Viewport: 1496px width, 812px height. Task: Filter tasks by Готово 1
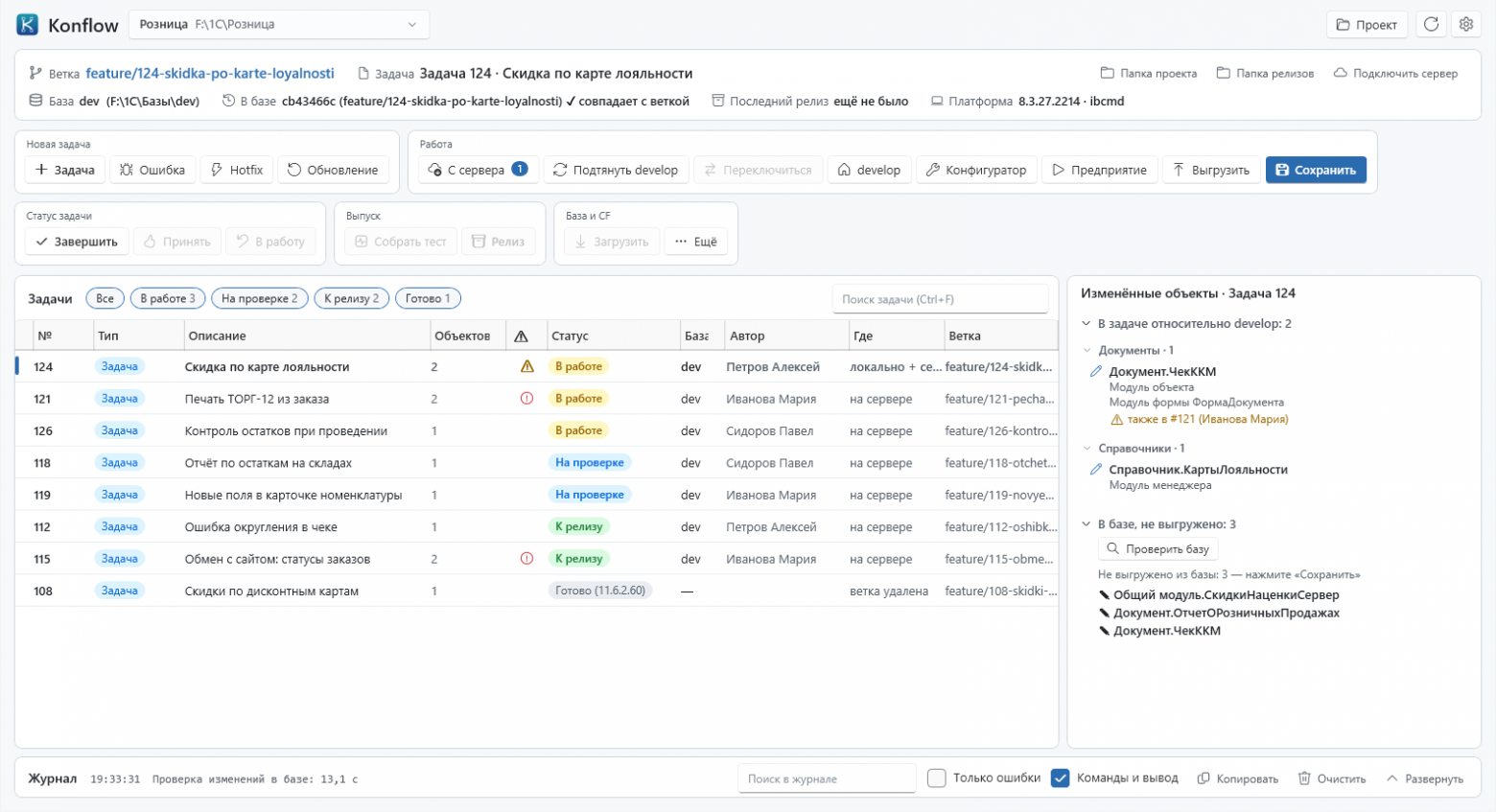point(428,299)
